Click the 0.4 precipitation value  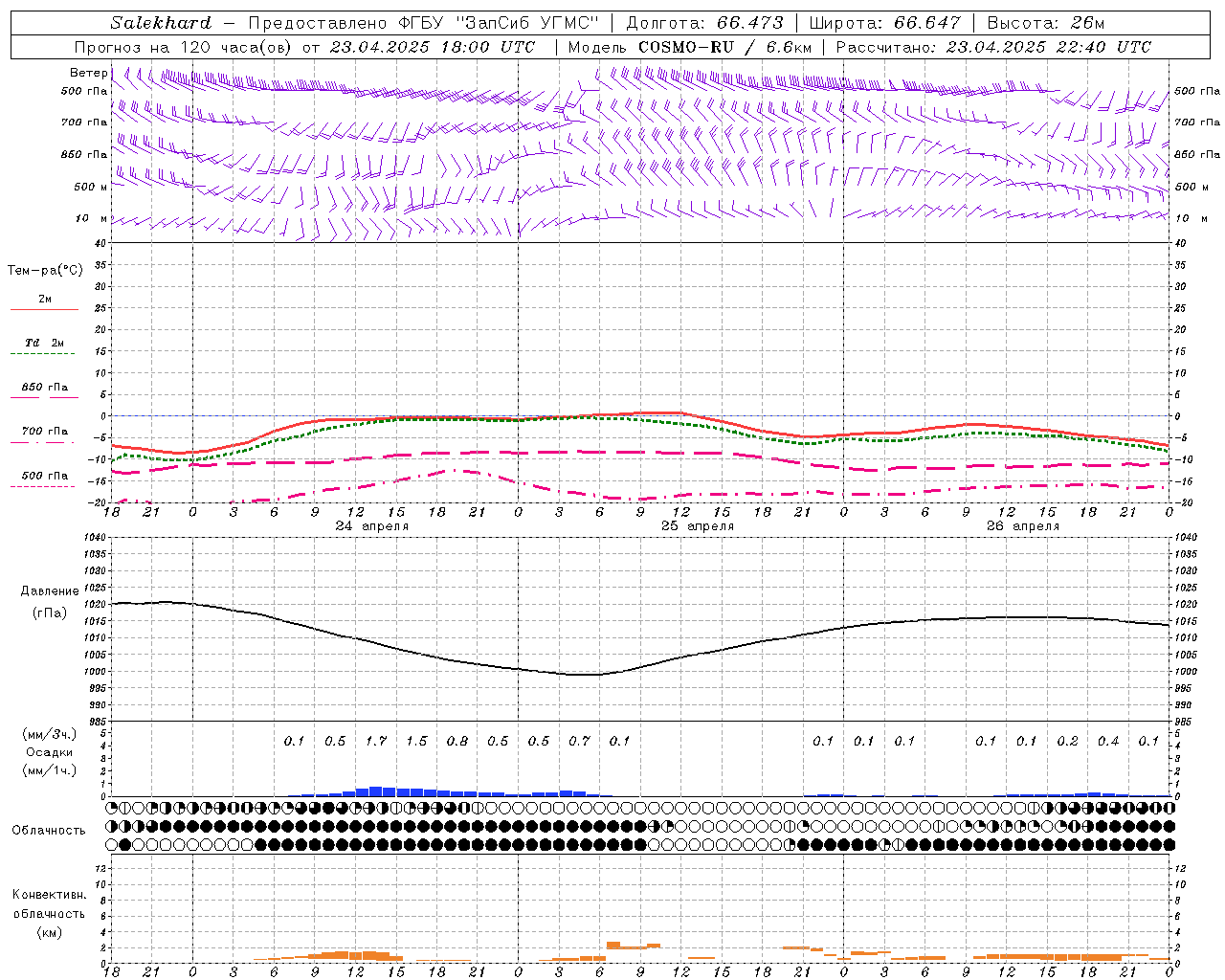pyautogui.click(x=1108, y=741)
